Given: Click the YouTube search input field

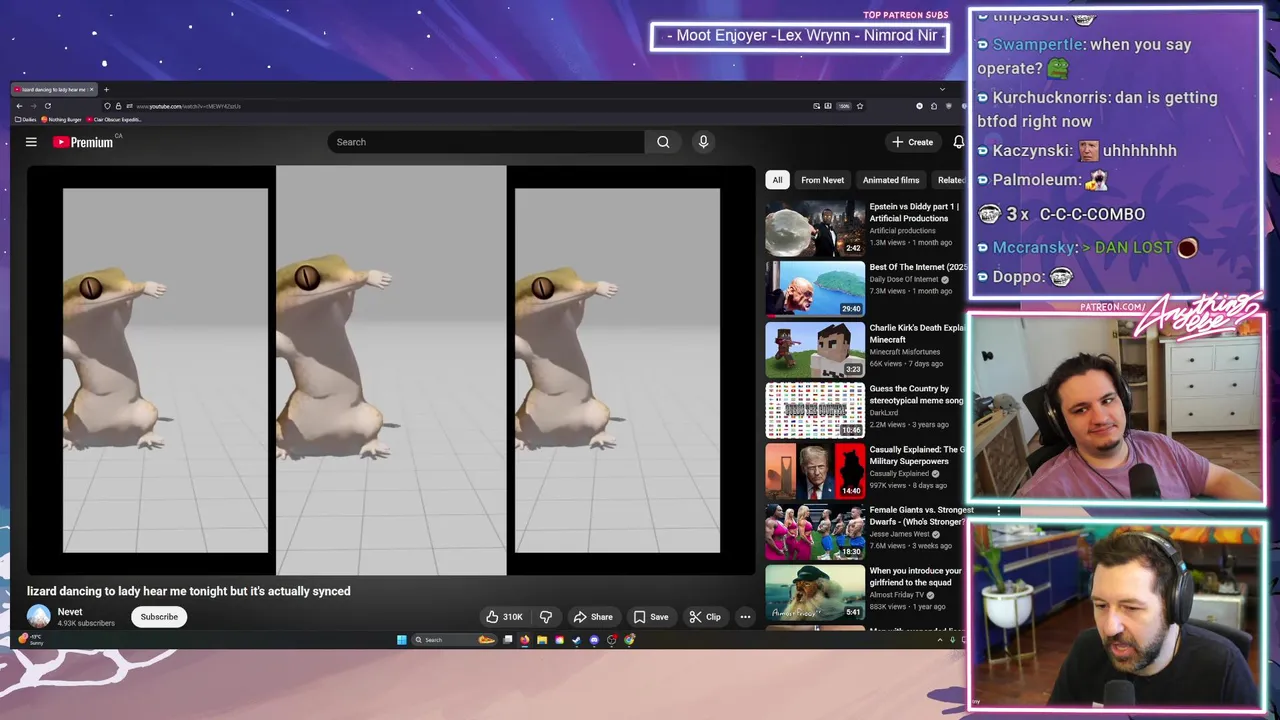Looking at the screenshot, I should 486,142.
